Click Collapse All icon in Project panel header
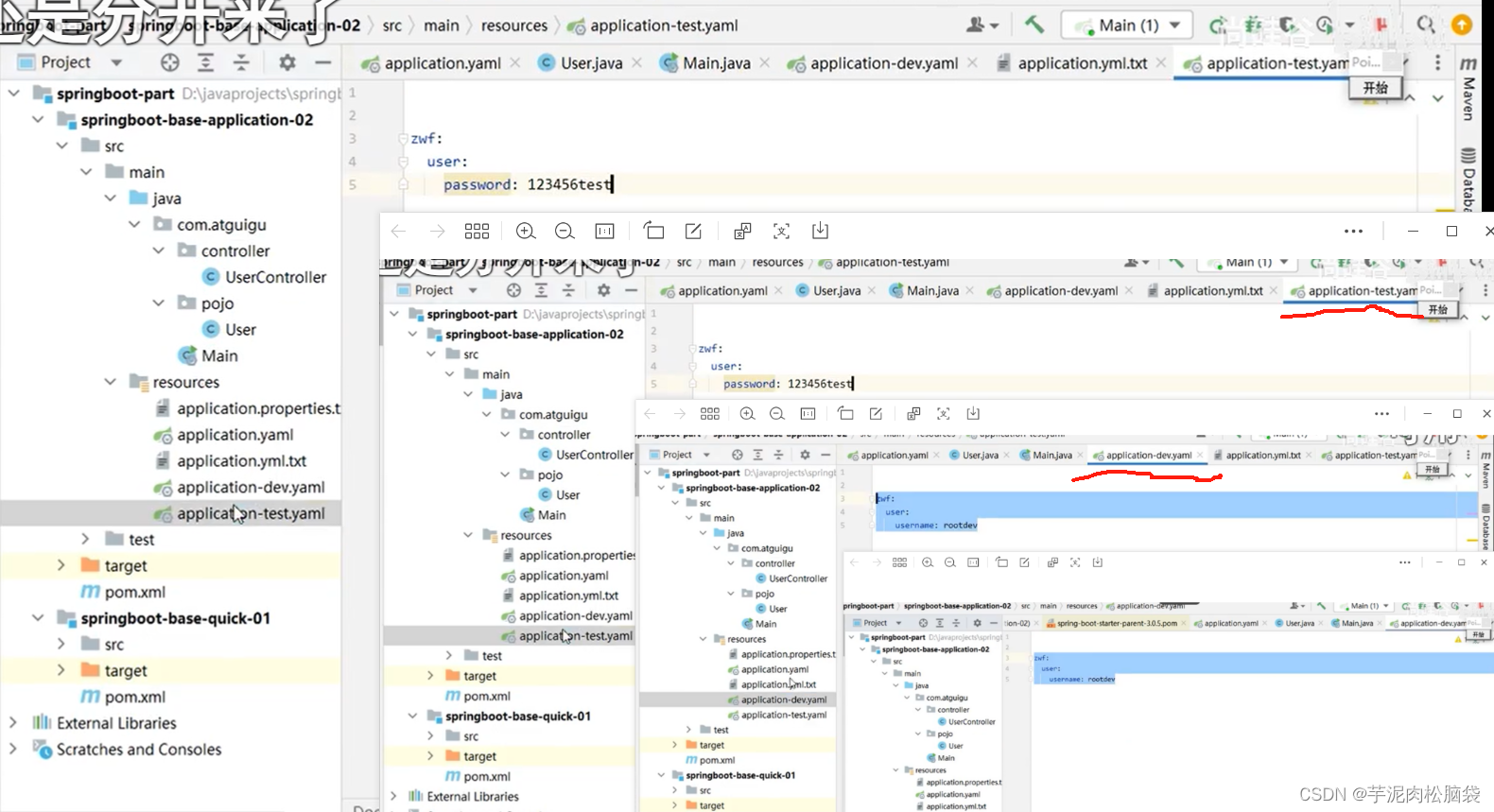Screen dimensions: 1494x812 click(241, 62)
